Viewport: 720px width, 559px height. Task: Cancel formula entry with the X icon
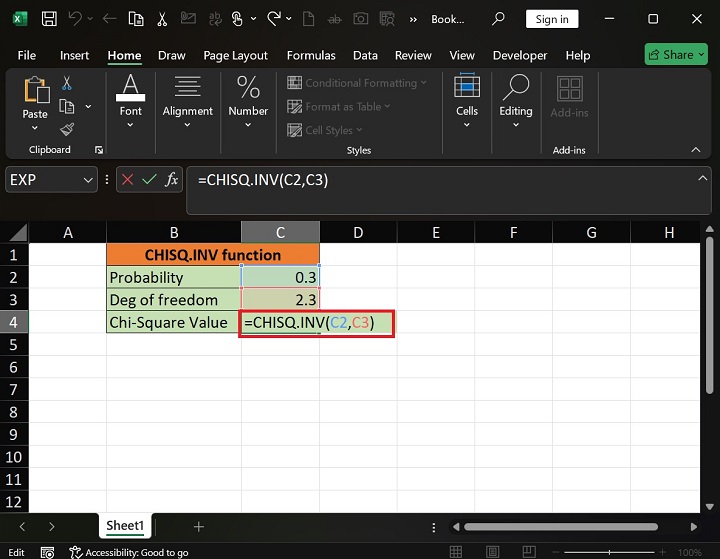(x=127, y=180)
